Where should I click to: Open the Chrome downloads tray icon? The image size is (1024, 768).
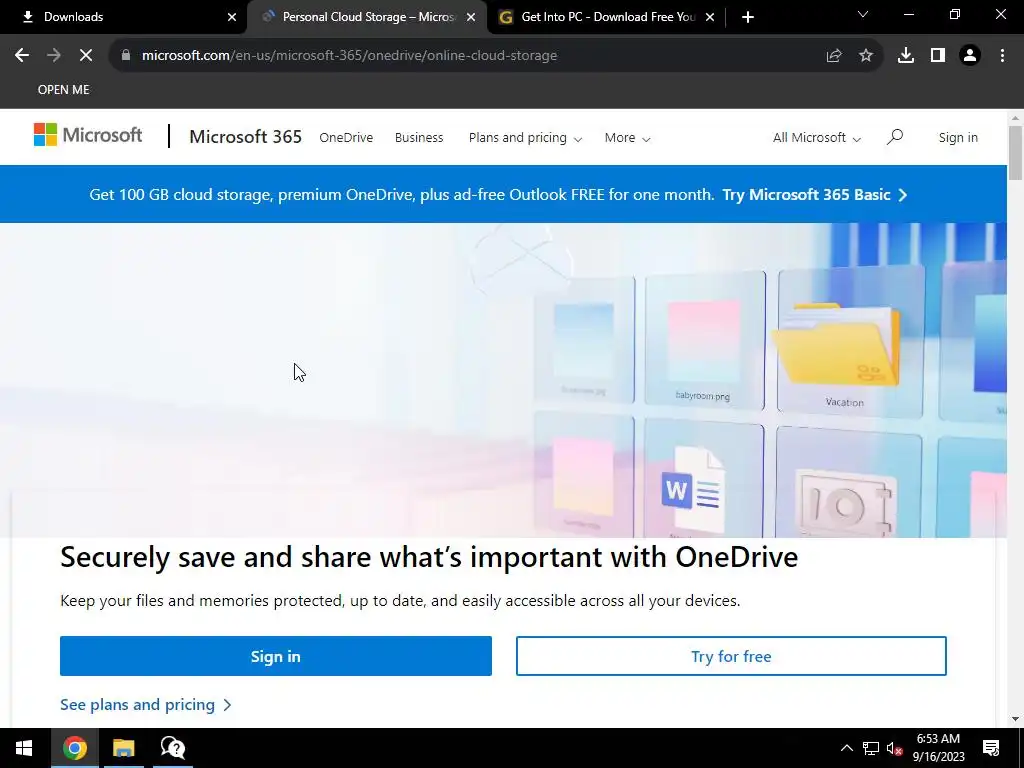pyautogui.click(x=906, y=56)
